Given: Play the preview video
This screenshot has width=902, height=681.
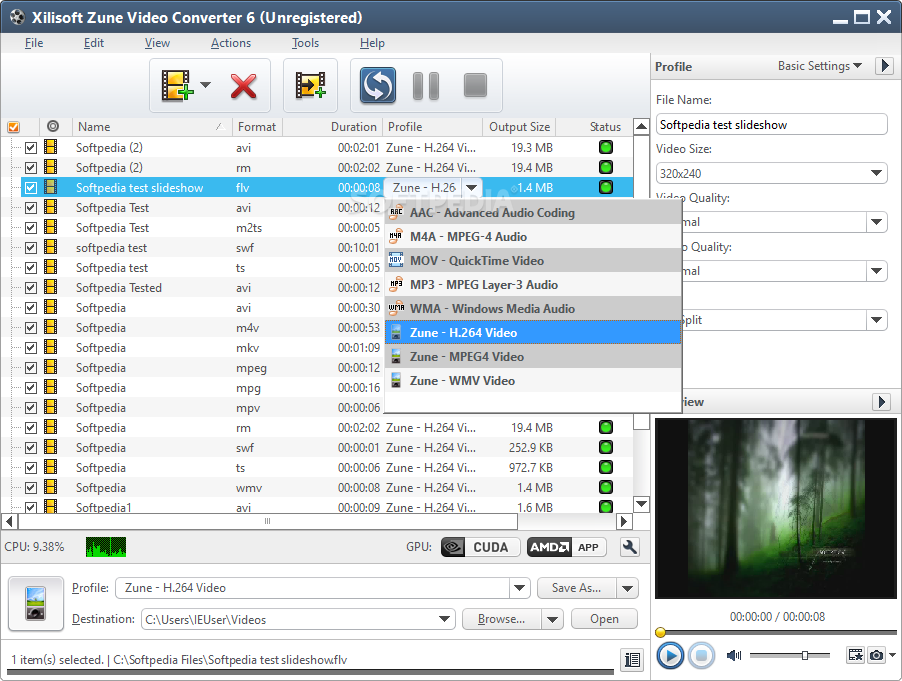Looking at the screenshot, I should tap(670, 655).
